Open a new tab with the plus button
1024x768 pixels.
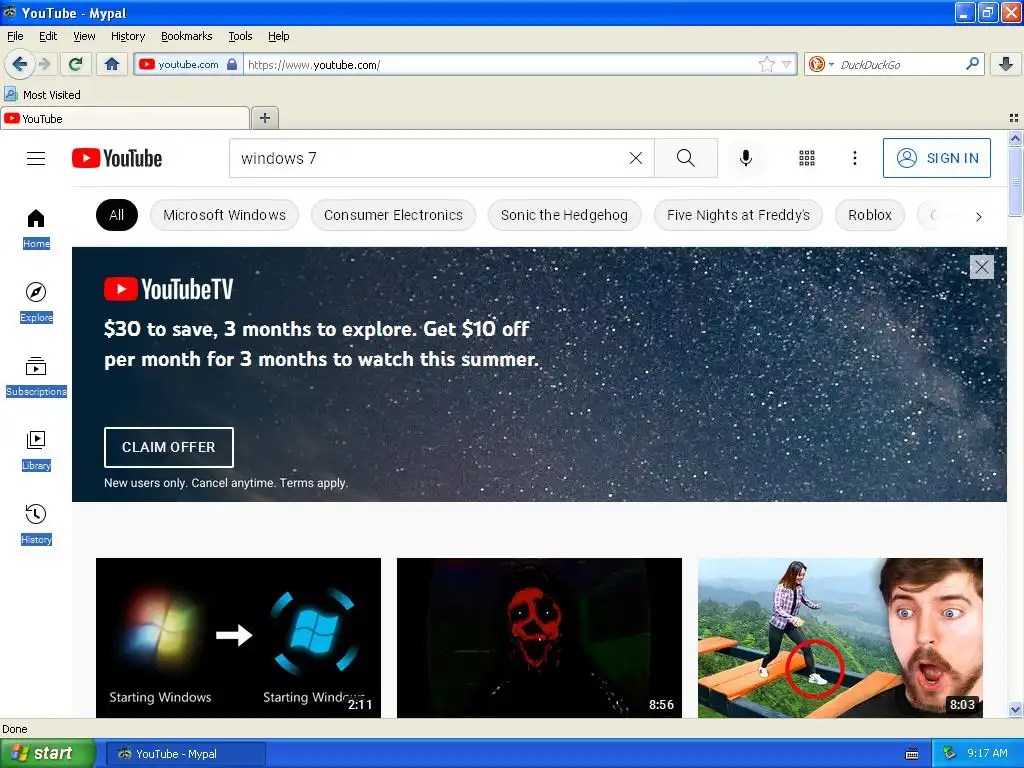(264, 118)
